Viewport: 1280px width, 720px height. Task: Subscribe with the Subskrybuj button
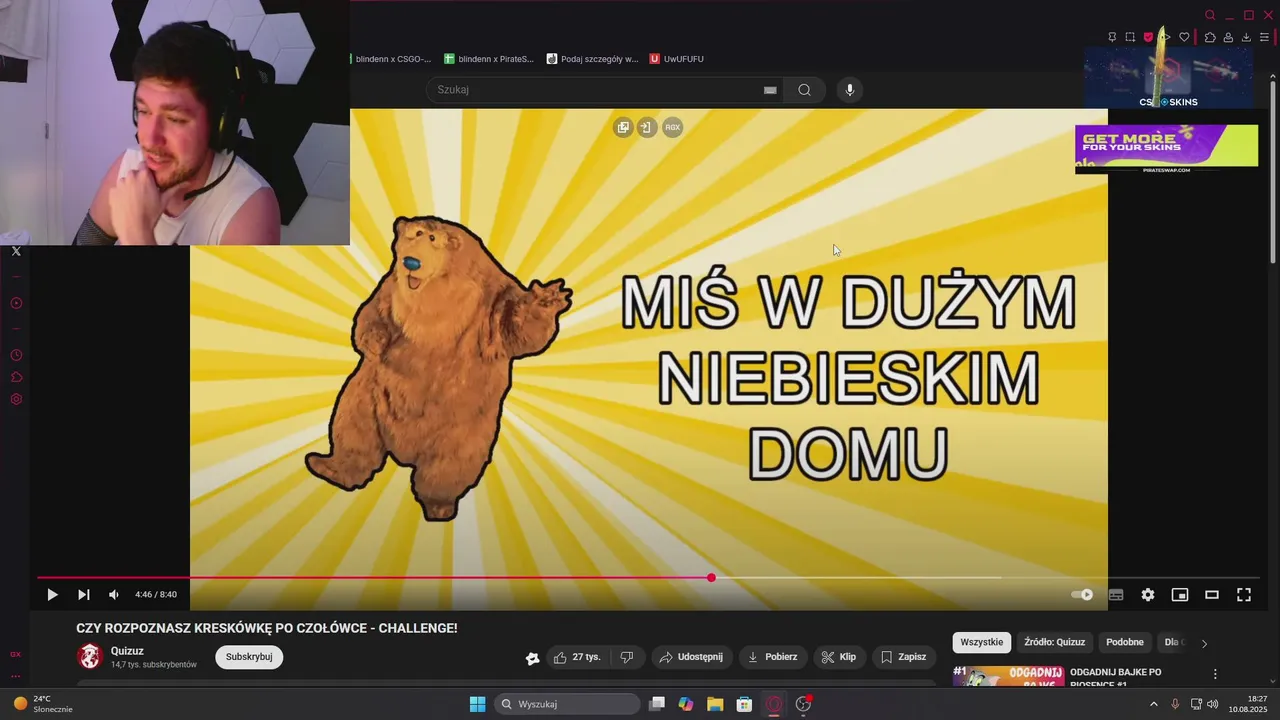point(249,657)
